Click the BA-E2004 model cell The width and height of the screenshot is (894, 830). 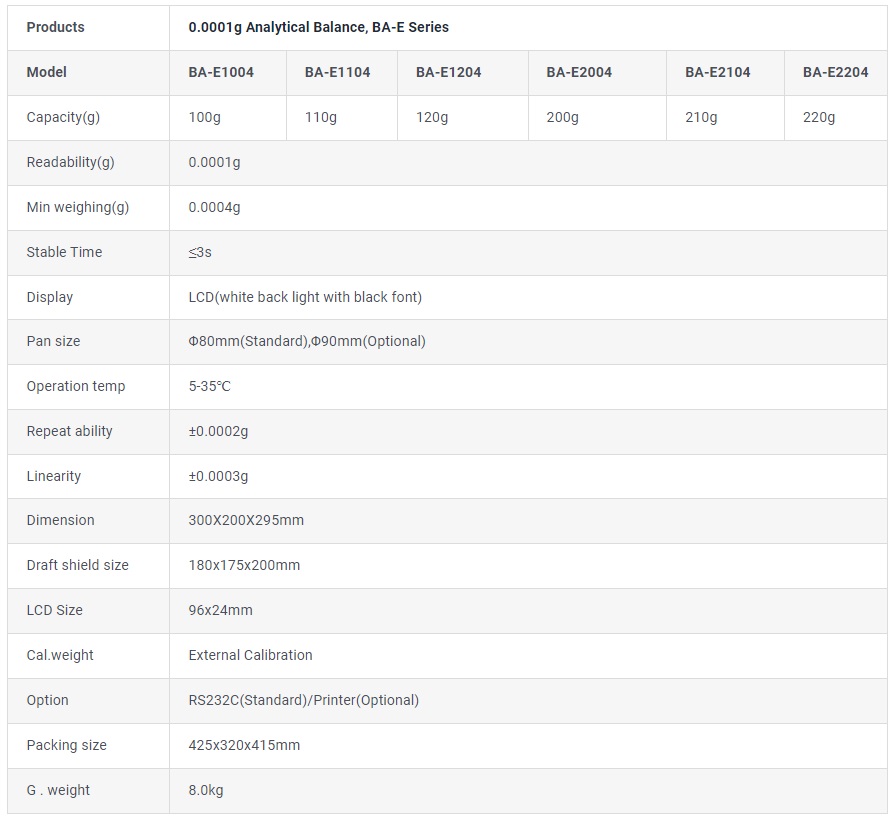click(579, 72)
